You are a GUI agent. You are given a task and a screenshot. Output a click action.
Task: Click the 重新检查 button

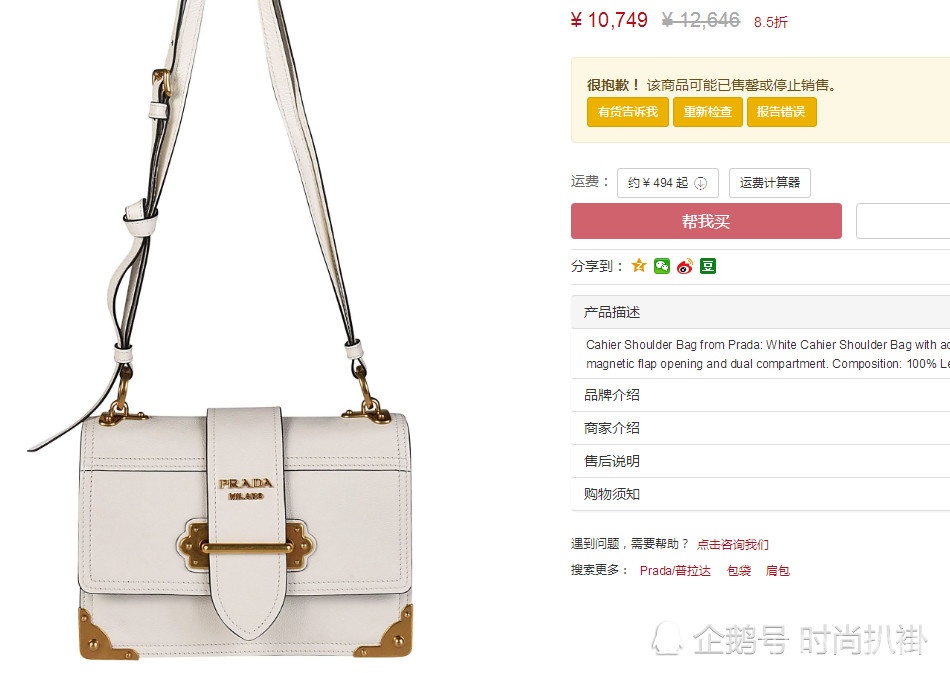click(708, 112)
